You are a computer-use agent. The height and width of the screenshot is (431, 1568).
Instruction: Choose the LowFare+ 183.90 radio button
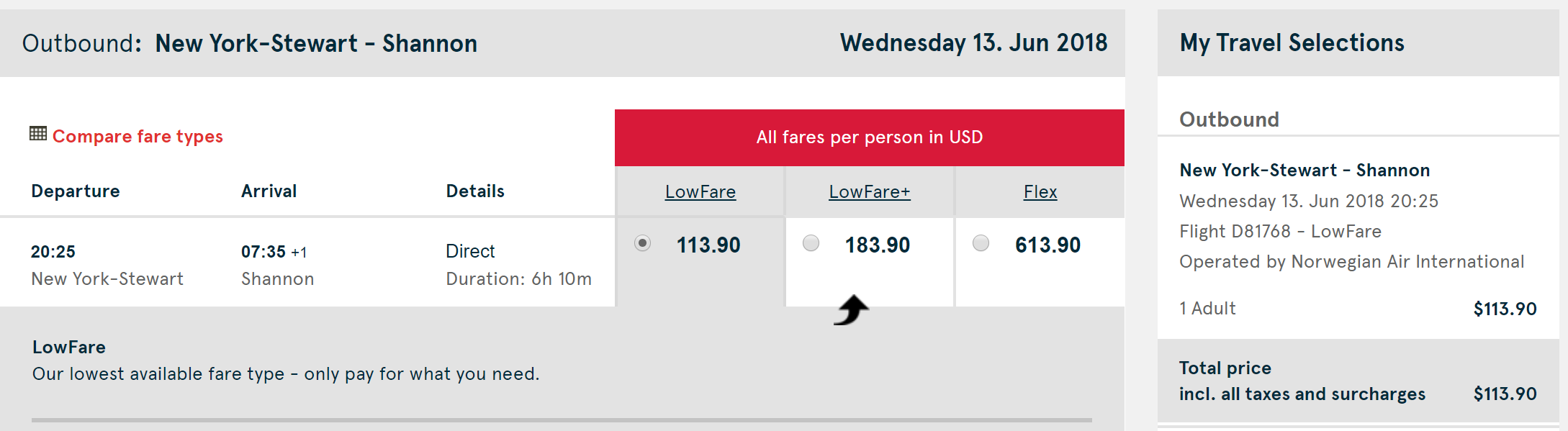(811, 243)
